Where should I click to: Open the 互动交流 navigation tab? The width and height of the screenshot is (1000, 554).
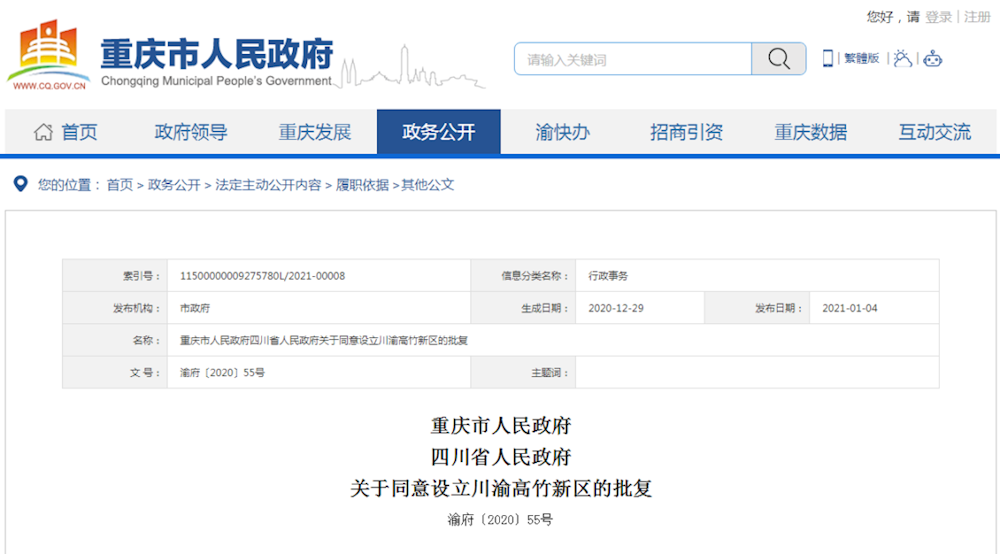pyautogui.click(x=934, y=132)
